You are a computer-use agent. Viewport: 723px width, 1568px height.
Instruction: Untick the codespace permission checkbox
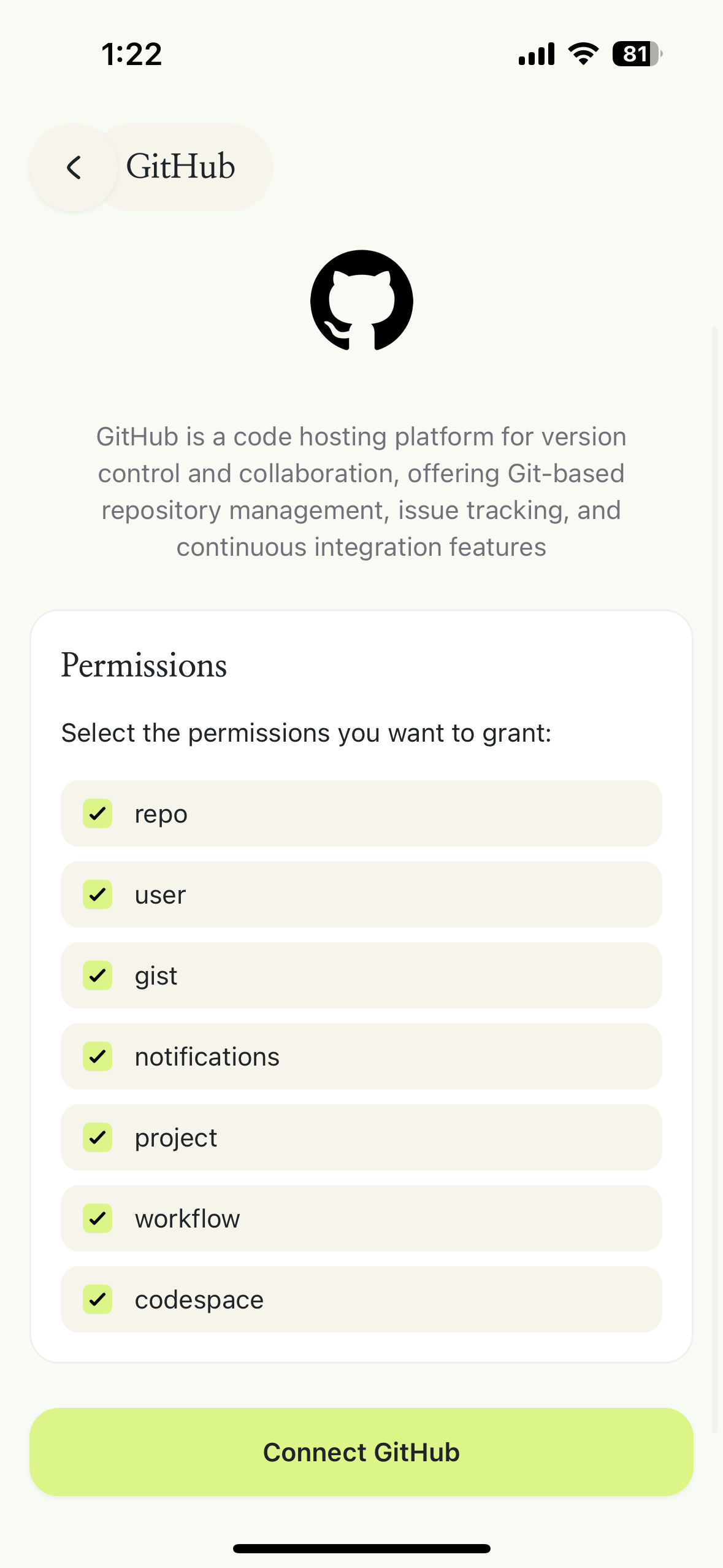point(98,1299)
